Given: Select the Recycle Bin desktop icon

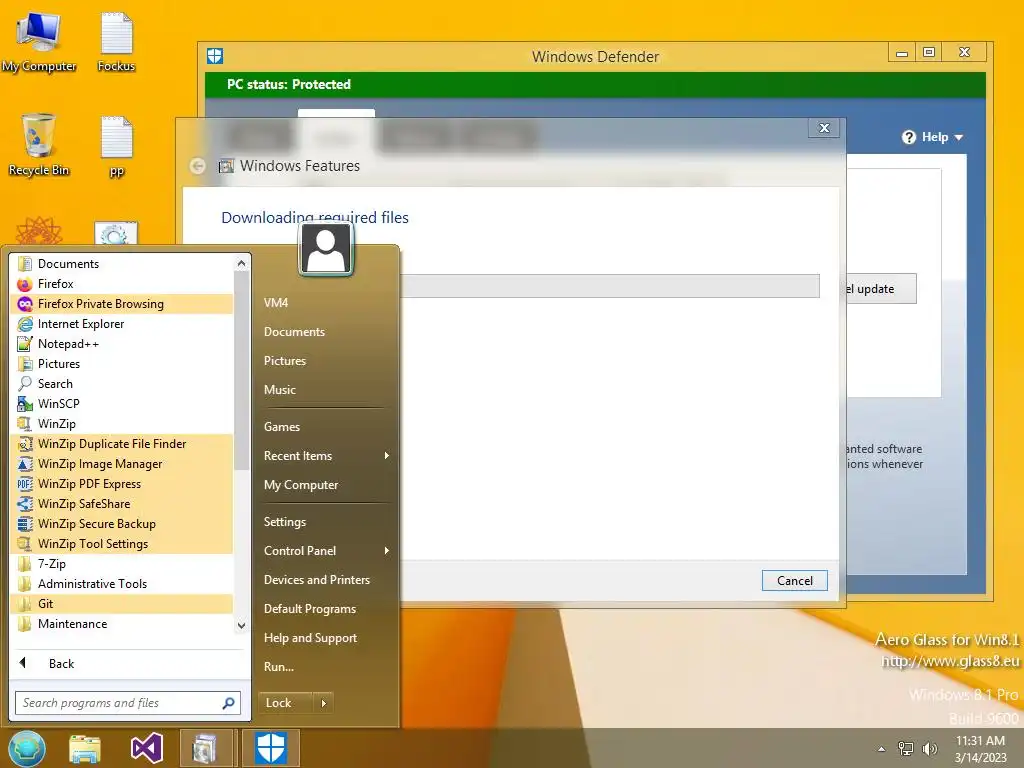Looking at the screenshot, I should pos(39,145).
